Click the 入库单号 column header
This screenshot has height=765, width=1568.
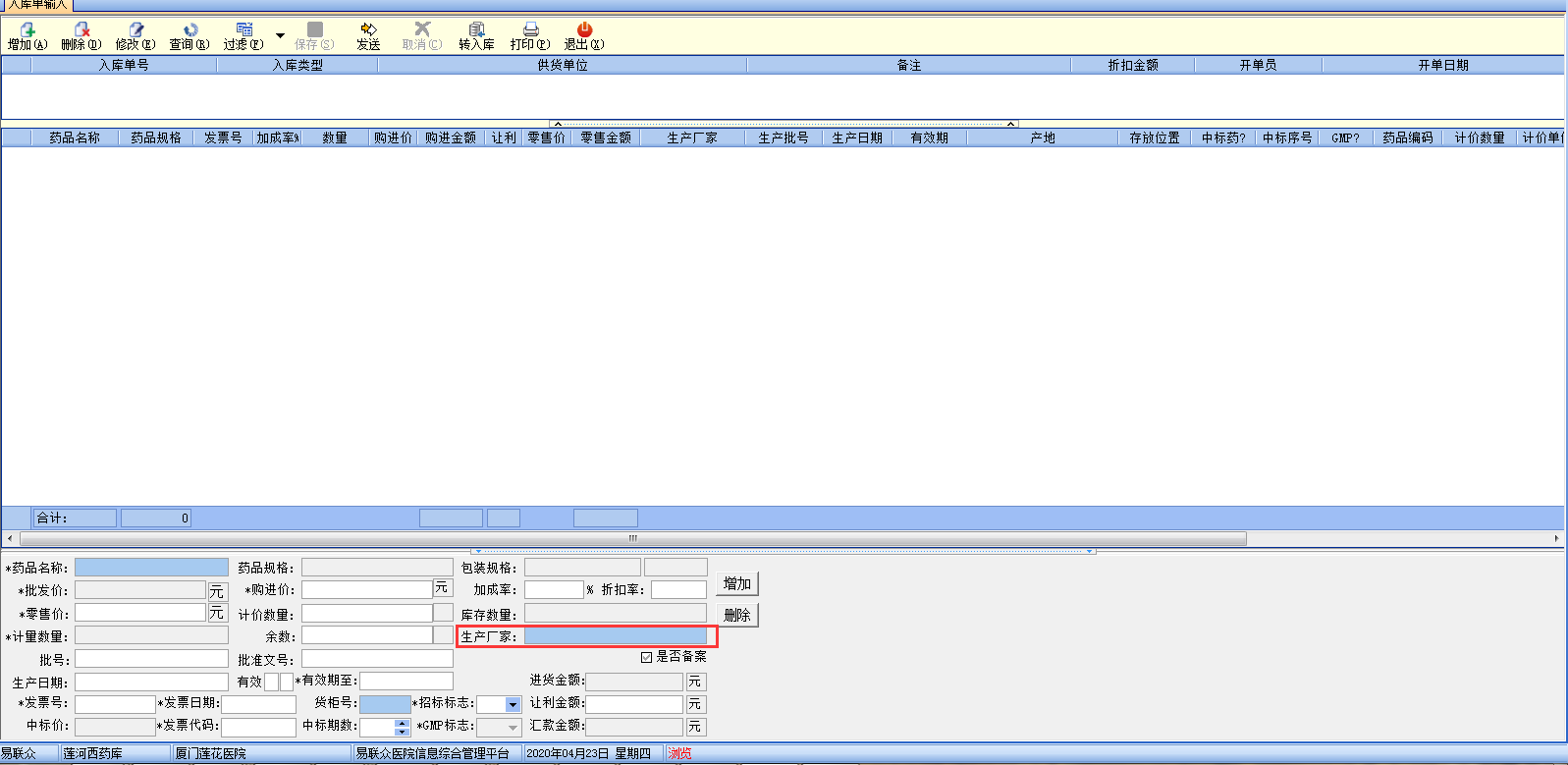click(x=124, y=65)
